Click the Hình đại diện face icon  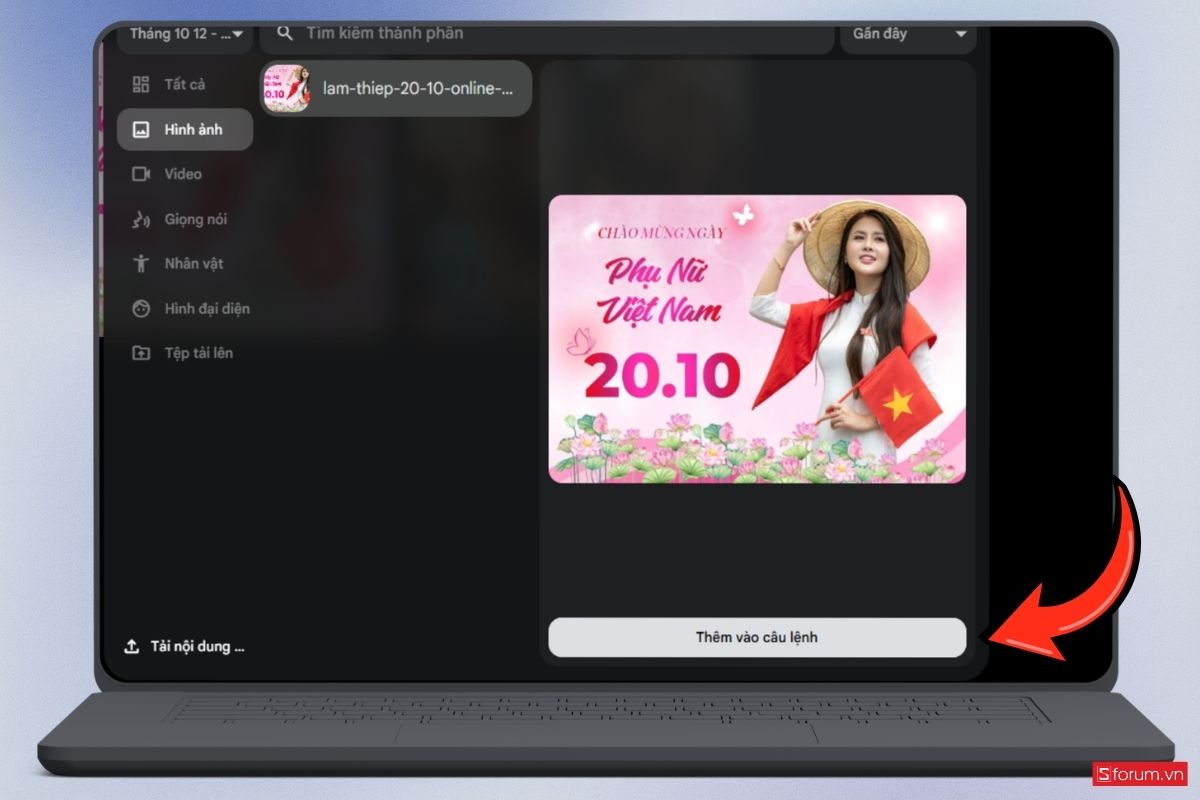[141, 309]
